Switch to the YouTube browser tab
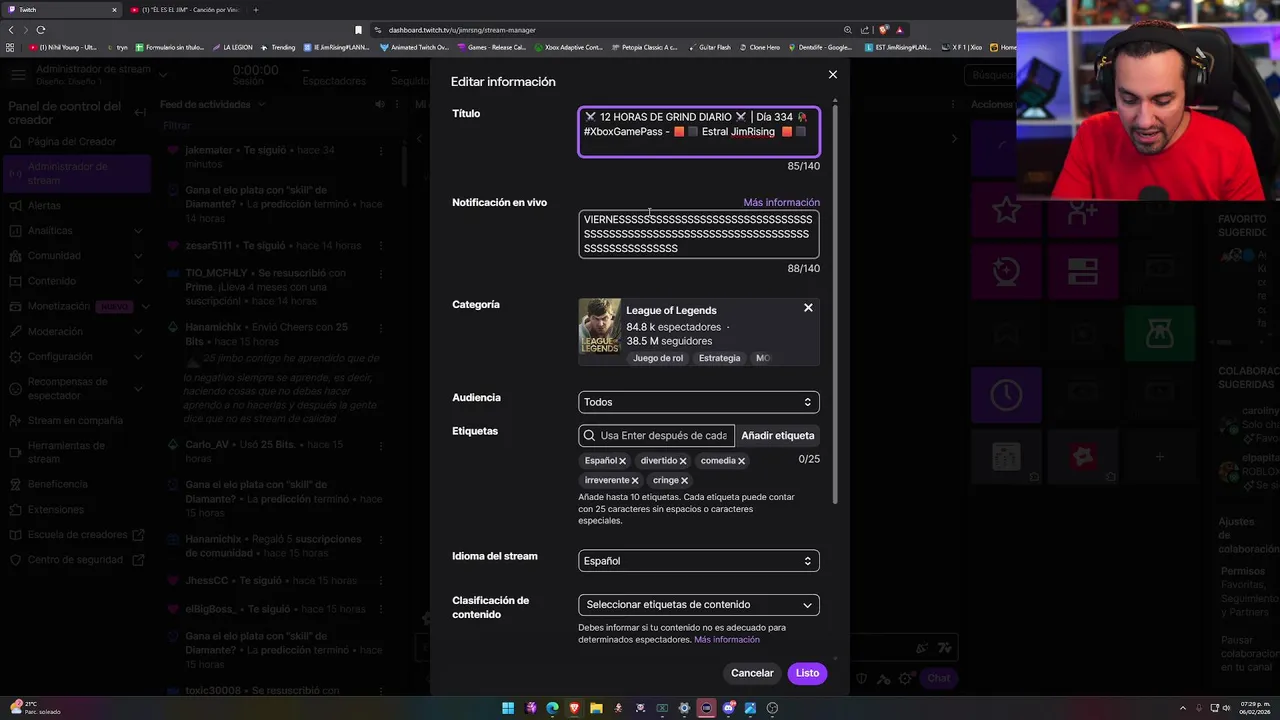Screen dimensions: 1280x720 click(185, 10)
